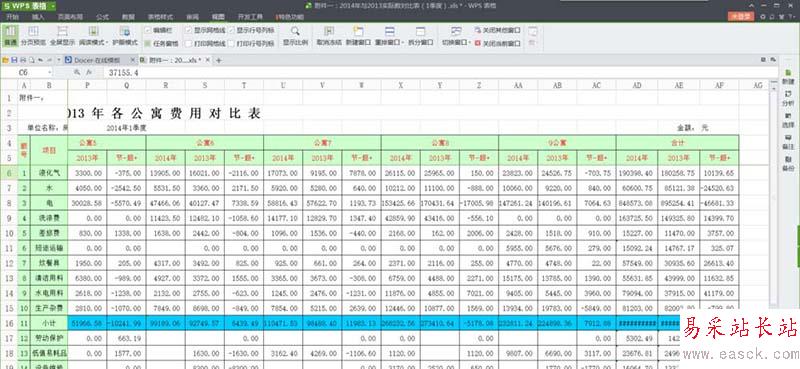This screenshot has height=369, width=800.
Task: Open the 开始 ribbon tab
Action: coord(13,17)
